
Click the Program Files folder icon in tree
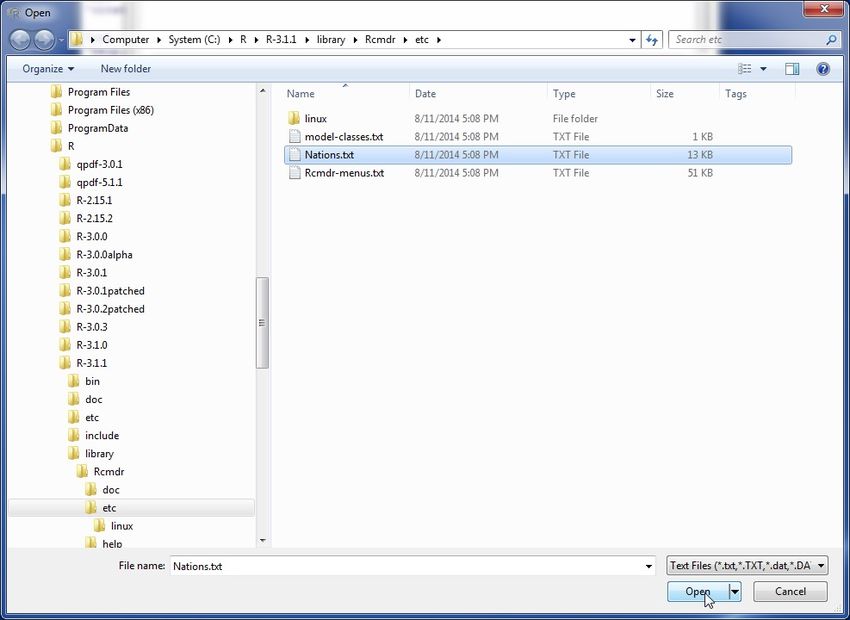[56, 92]
